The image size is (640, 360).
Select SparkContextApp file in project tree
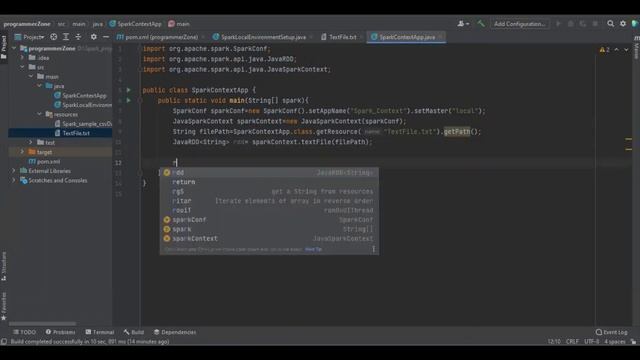point(80,96)
